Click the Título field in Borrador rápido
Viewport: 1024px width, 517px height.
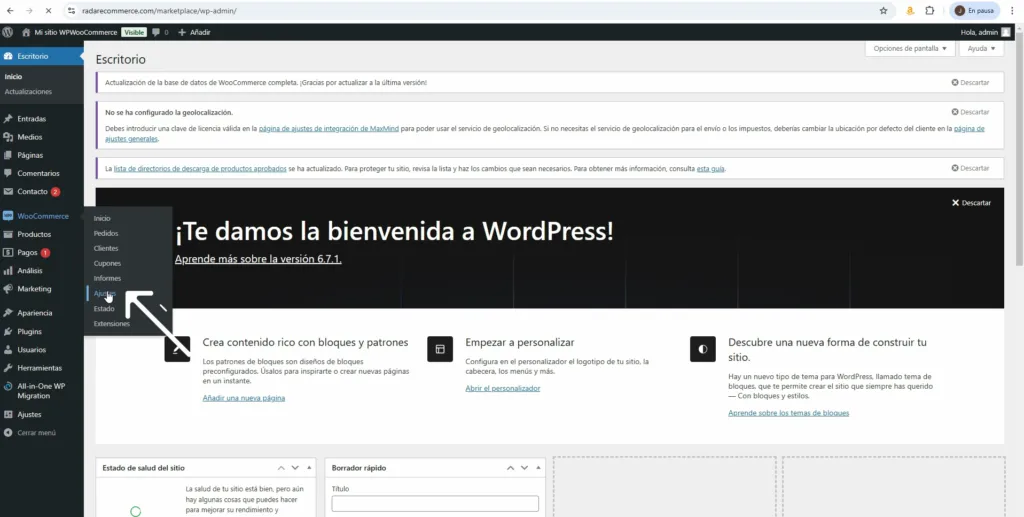pos(435,504)
